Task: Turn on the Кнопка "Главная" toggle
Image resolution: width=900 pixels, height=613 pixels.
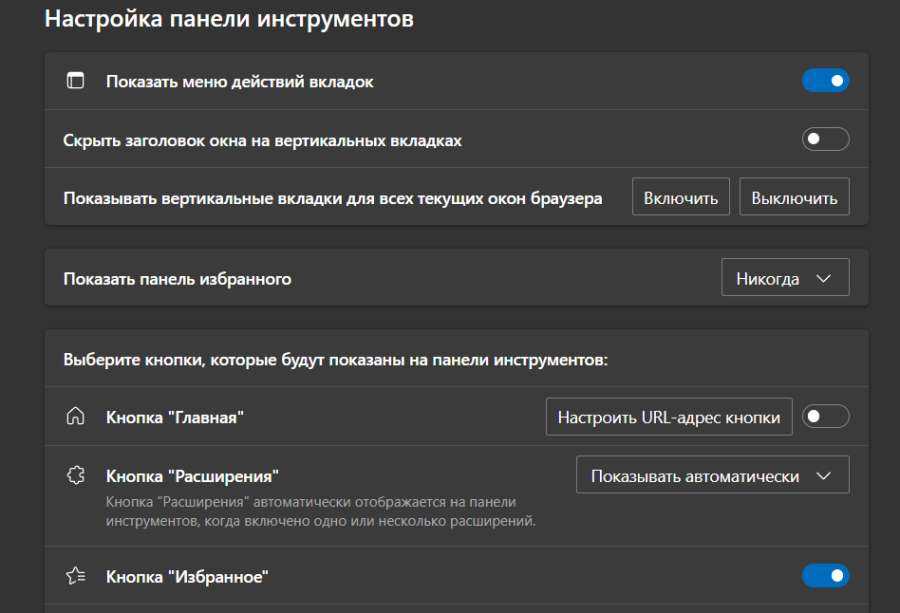Action: (x=825, y=417)
